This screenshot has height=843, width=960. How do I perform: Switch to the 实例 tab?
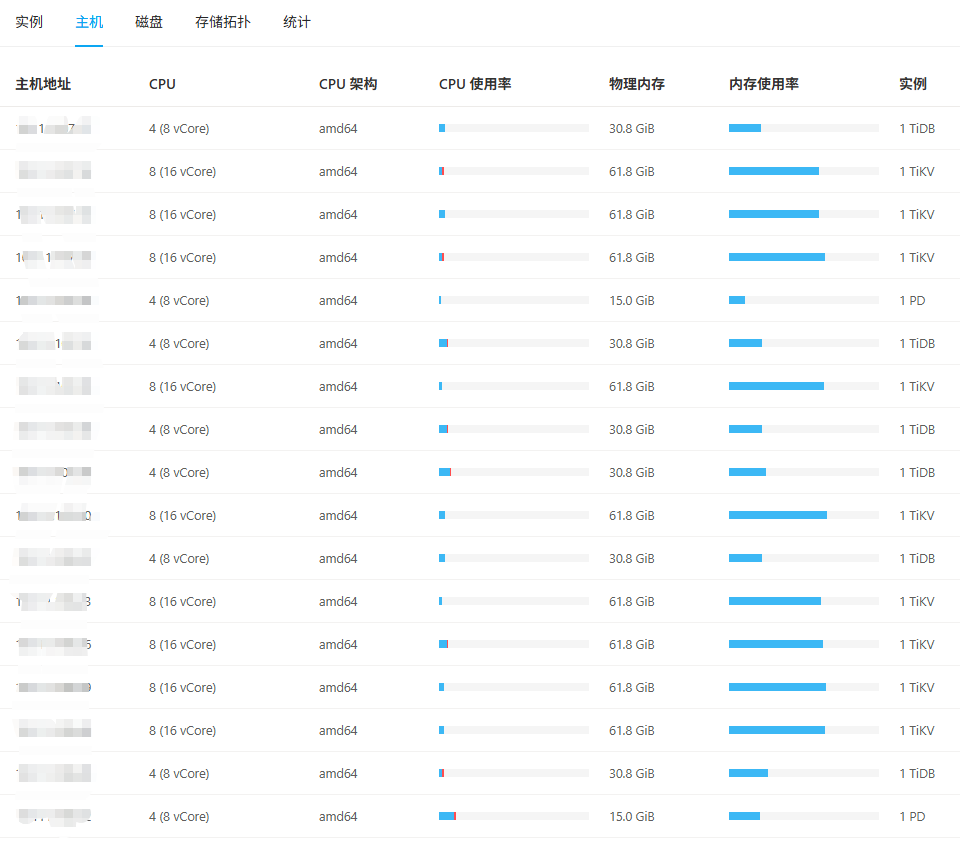[29, 22]
